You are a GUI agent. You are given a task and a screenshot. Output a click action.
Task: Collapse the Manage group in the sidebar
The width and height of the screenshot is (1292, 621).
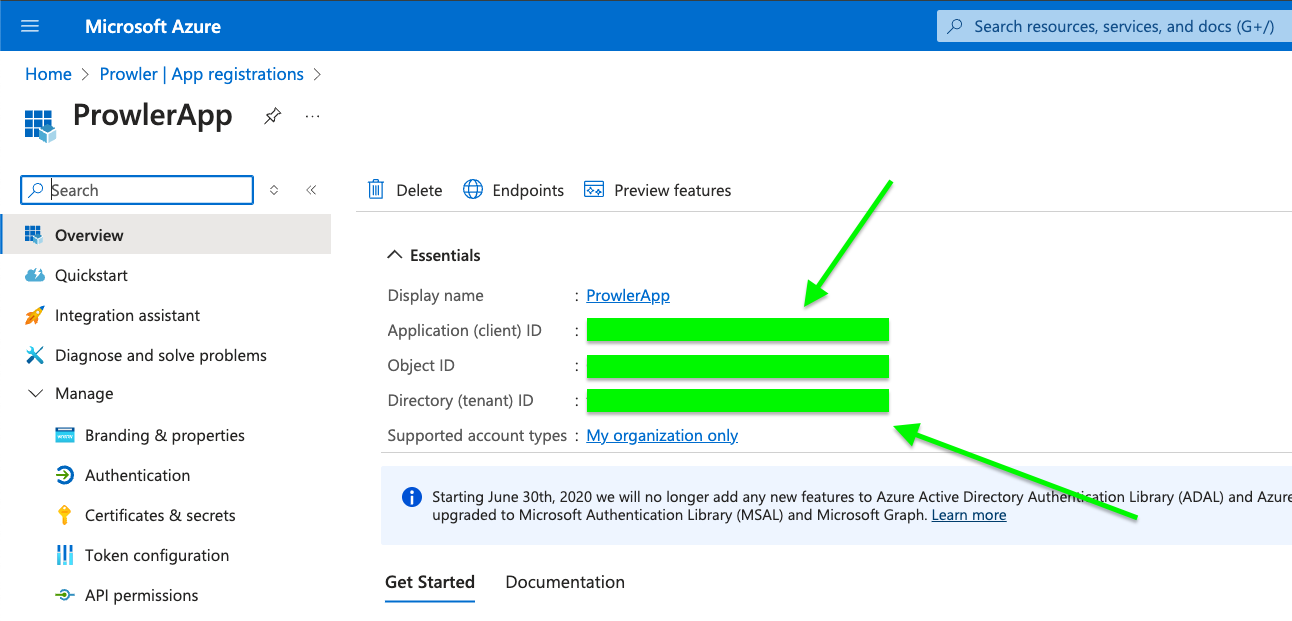[36, 394]
